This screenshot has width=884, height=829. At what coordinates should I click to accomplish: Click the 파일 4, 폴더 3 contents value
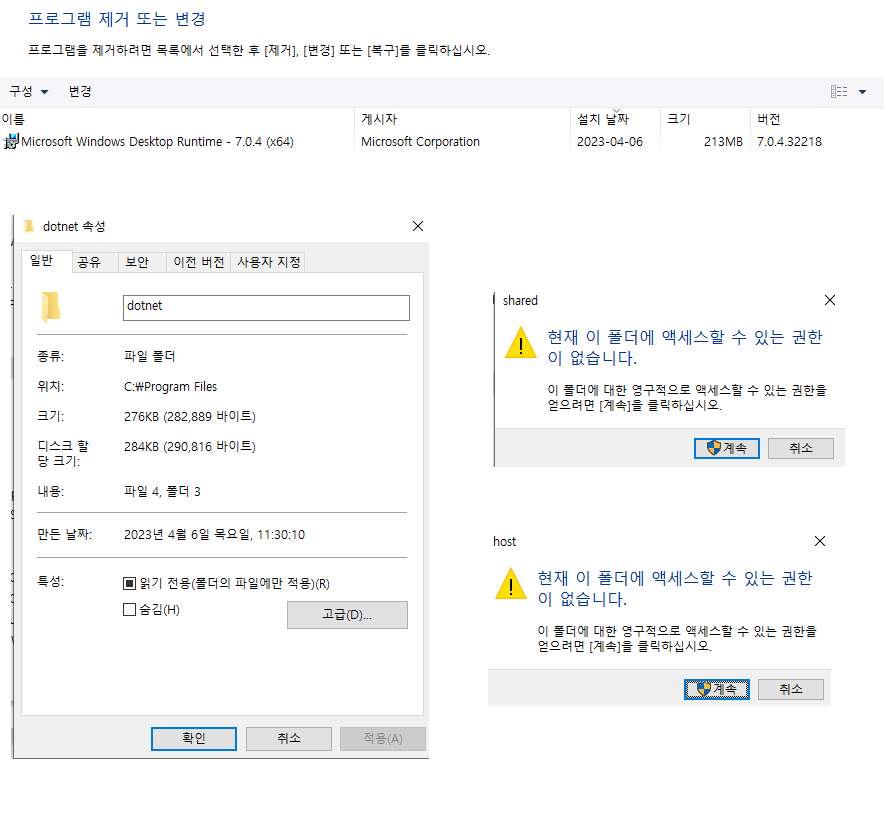point(162,491)
